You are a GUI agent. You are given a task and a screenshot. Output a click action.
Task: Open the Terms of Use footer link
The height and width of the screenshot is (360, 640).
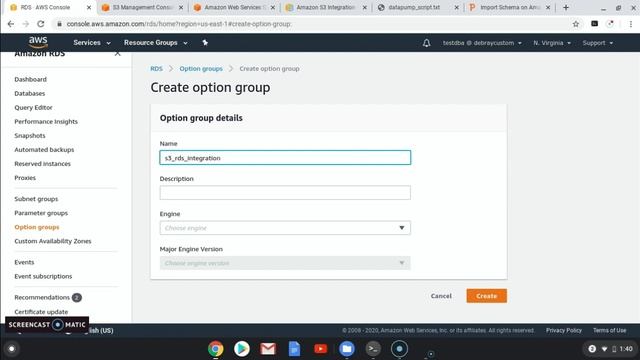pos(609,330)
